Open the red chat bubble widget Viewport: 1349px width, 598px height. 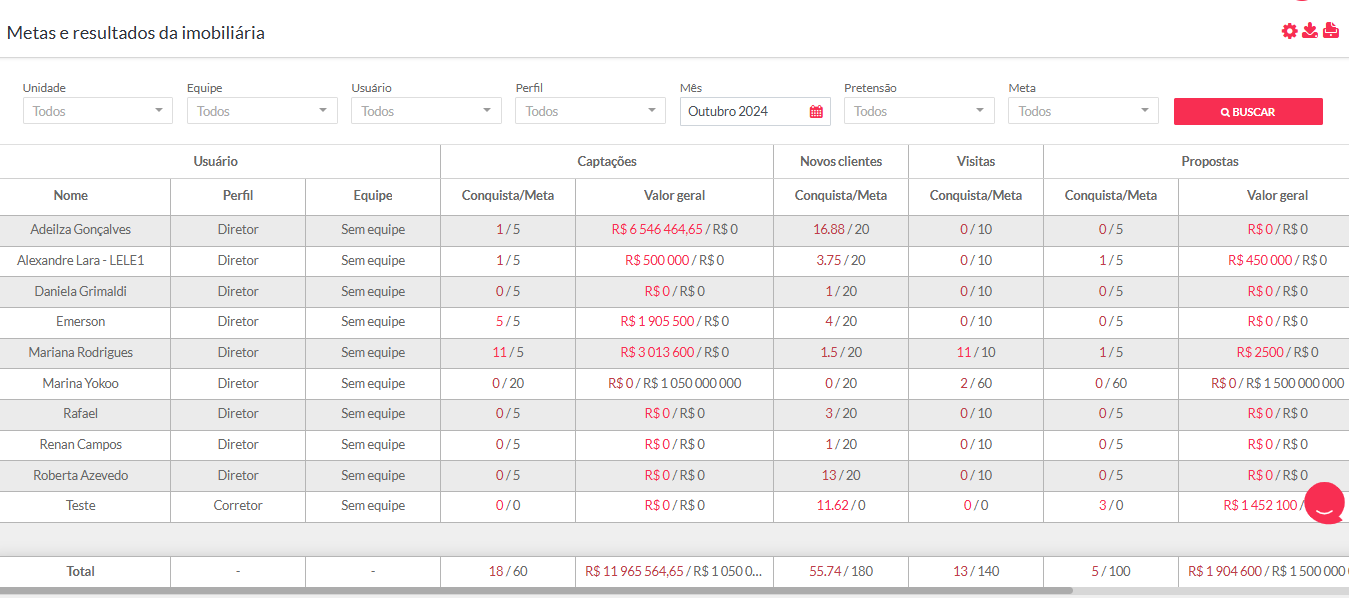point(1325,503)
